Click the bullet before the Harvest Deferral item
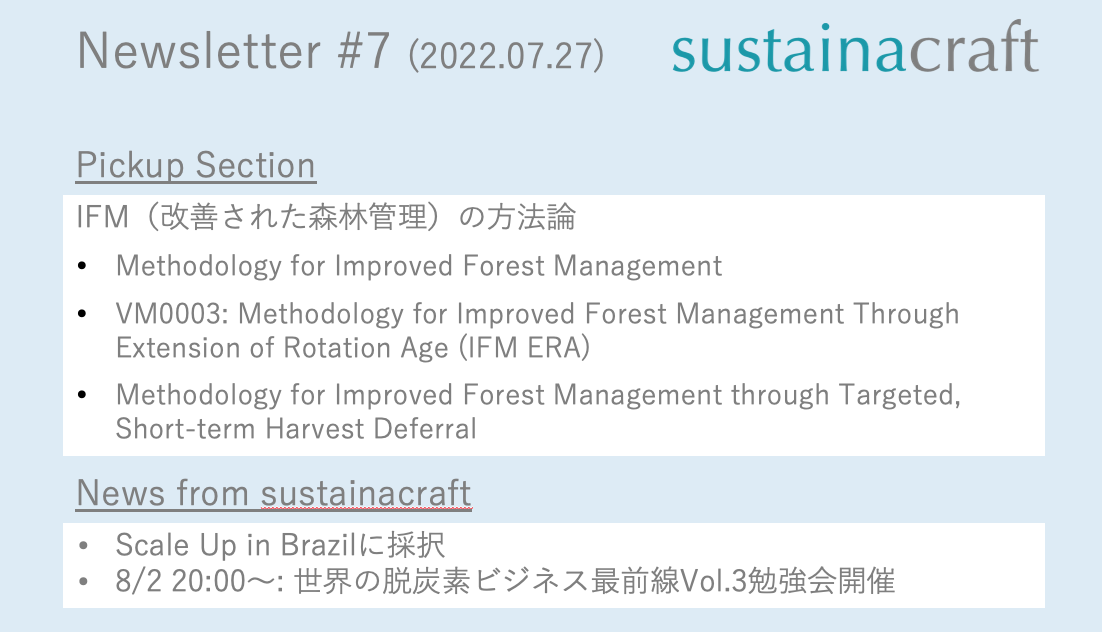The width and height of the screenshot is (1102, 632). 82,396
